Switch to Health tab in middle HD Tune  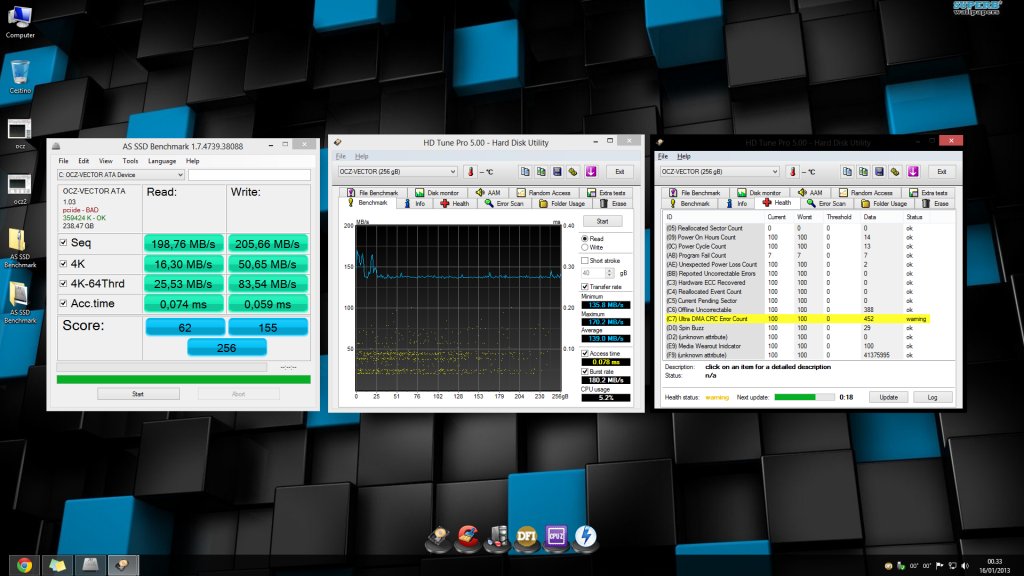pyautogui.click(x=455, y=204)
